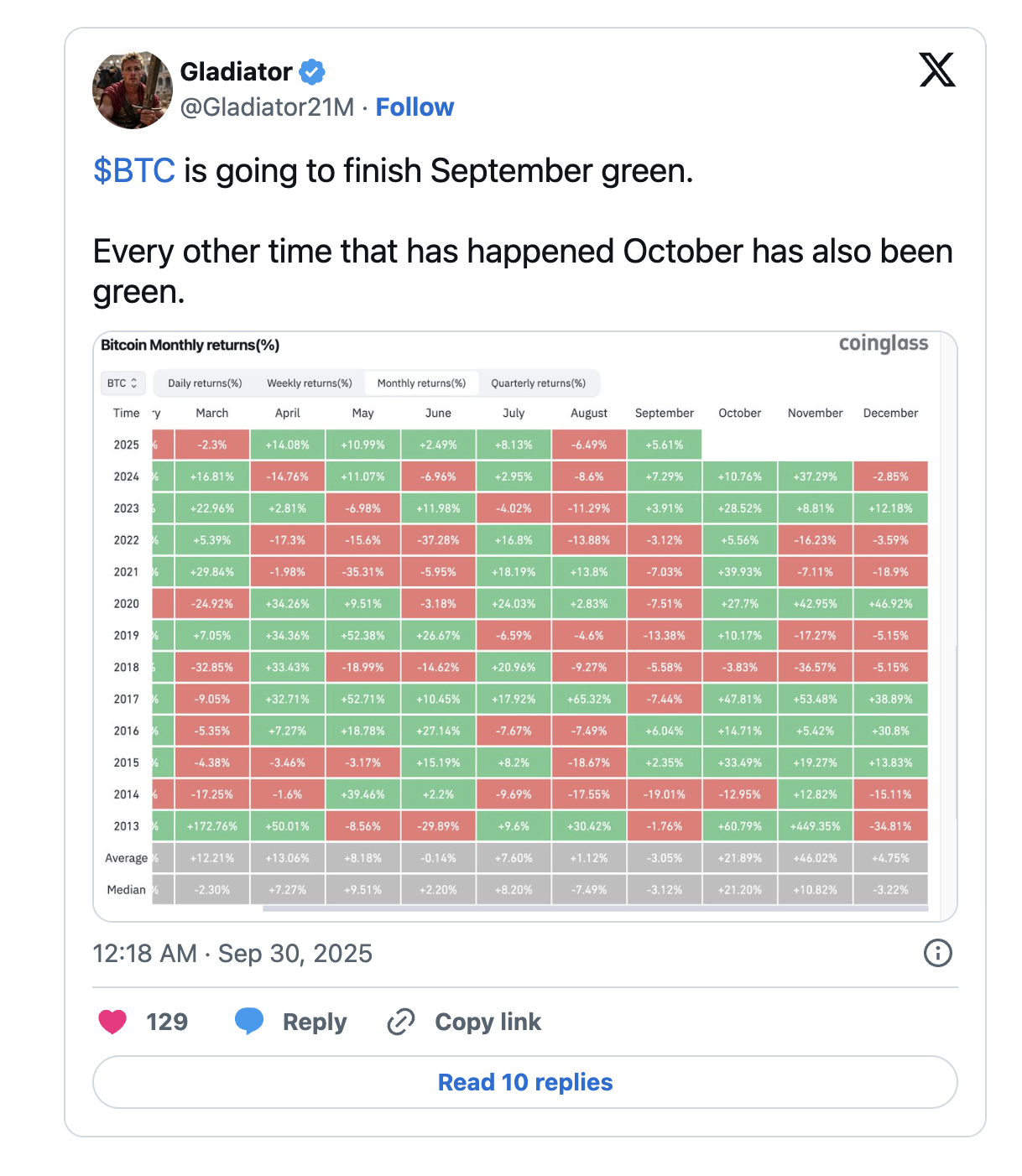Click the horizontal scrollbar under the table
Screen dimensions: 1022x1176
tap(595, 908)
